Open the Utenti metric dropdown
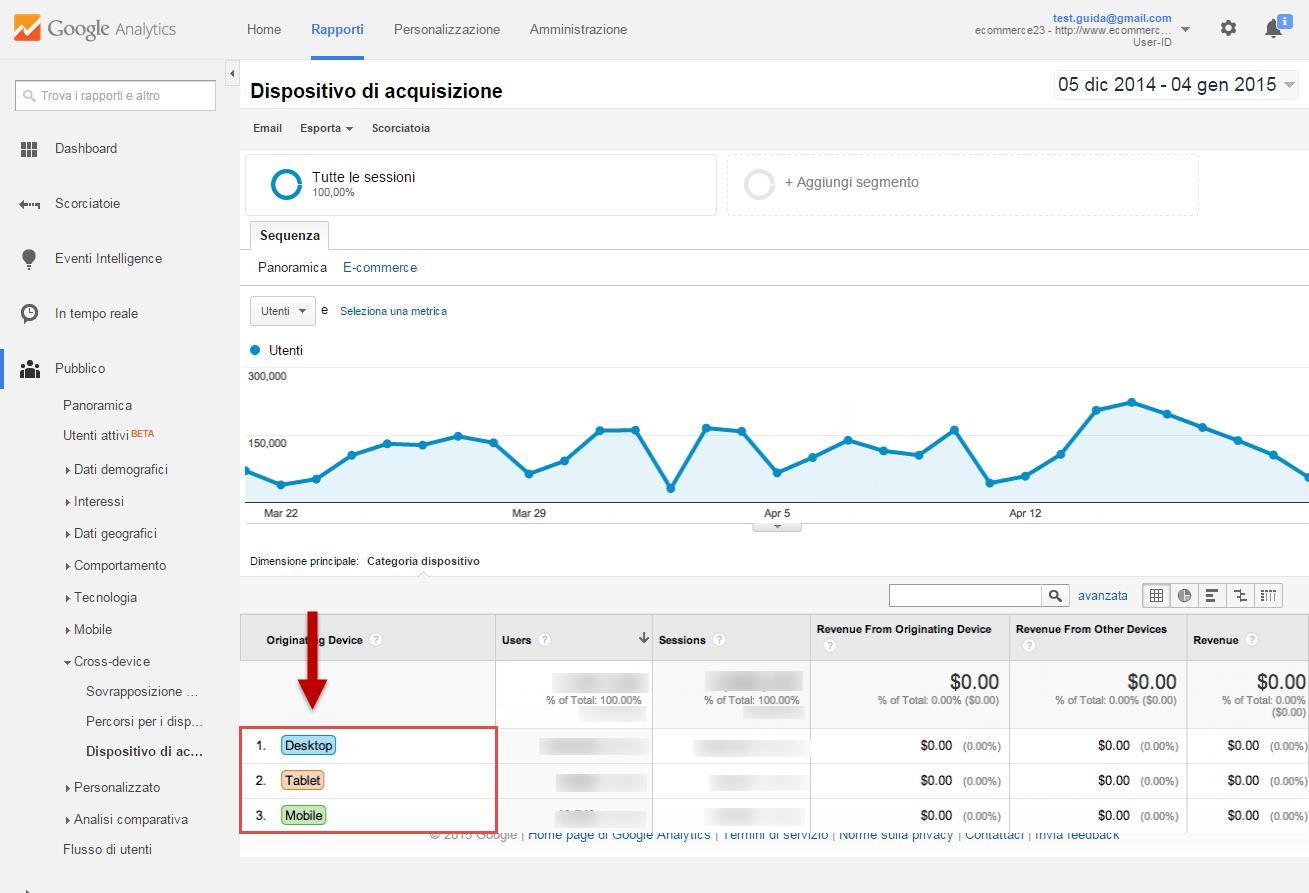This screenshot has width=1309, height=893. click(x=283, y=311)
